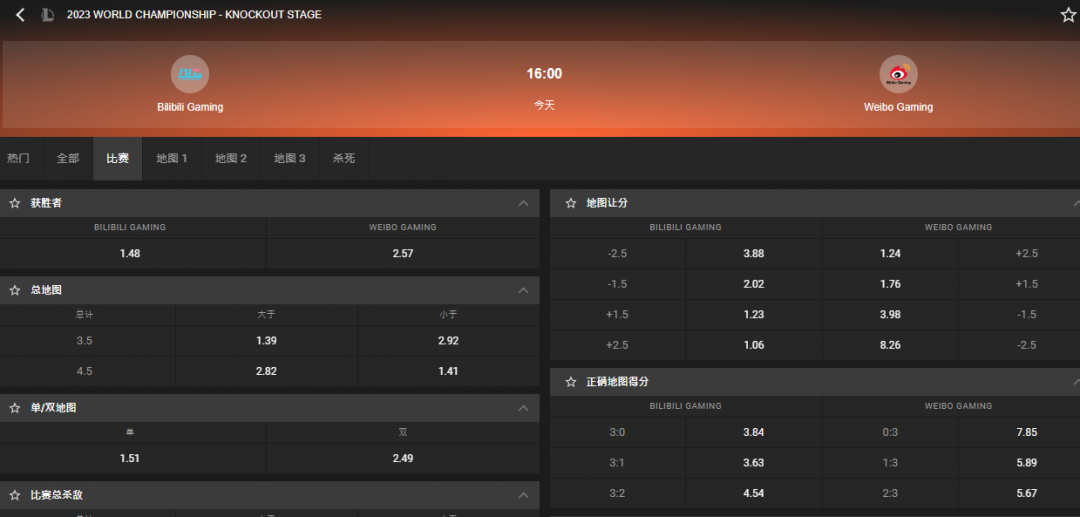This screenshot has width=1080, height=517.
Task: Switch to the 全部 tab
Action: (x=68, y=158)
